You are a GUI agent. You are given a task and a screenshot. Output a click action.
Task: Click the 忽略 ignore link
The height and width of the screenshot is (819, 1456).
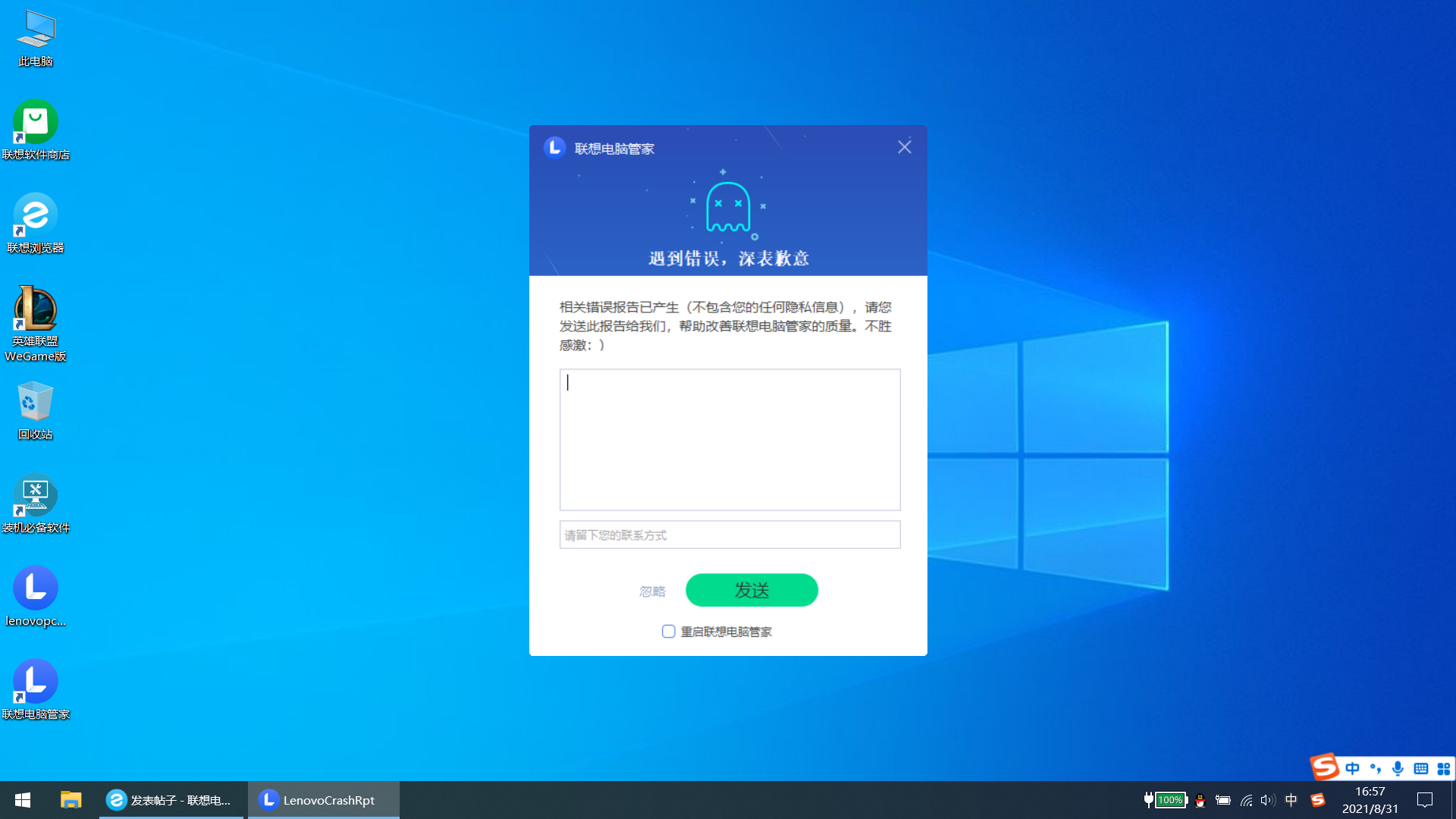(652, 591)
